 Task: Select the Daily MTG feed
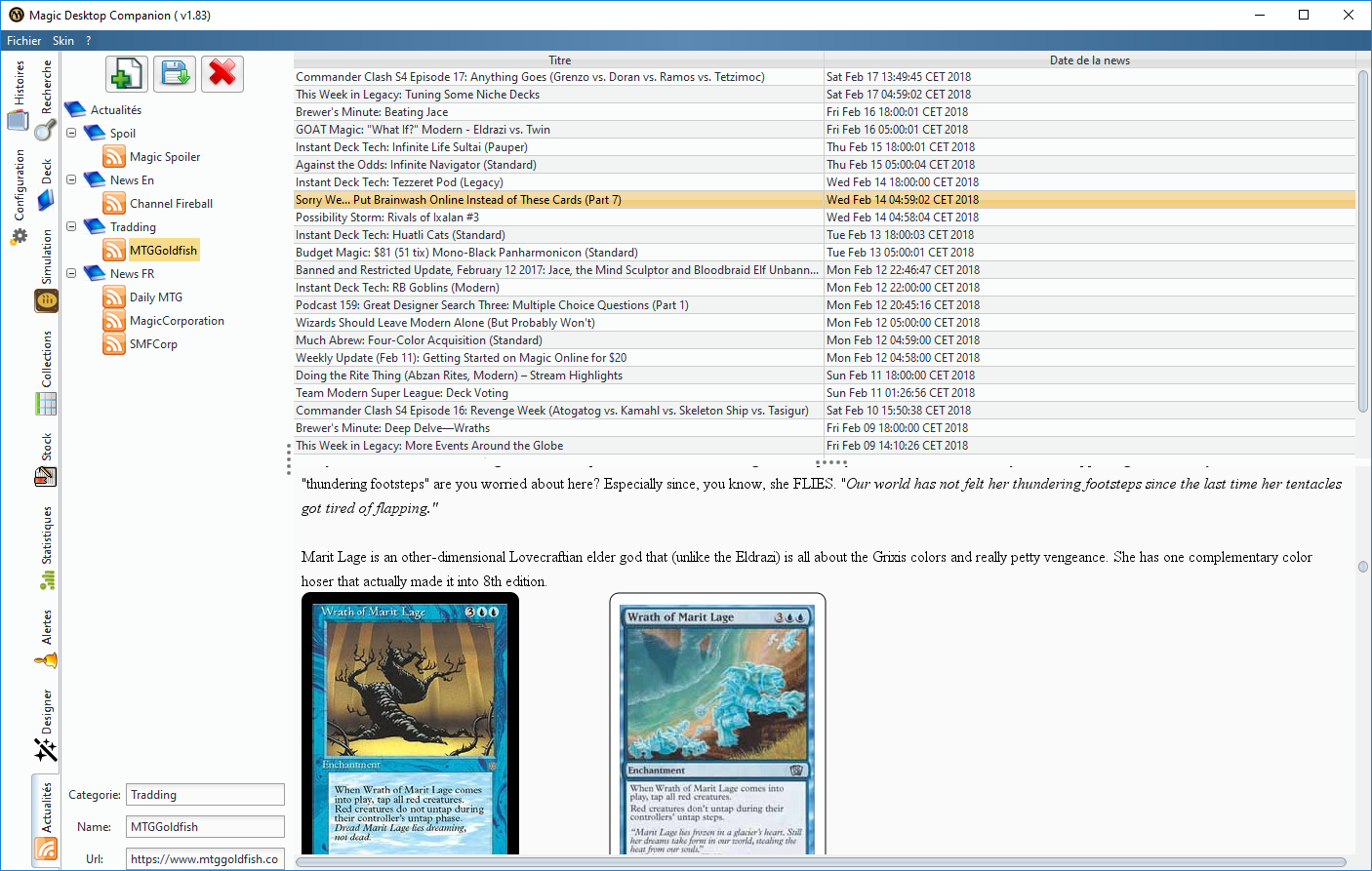point(156,297)
